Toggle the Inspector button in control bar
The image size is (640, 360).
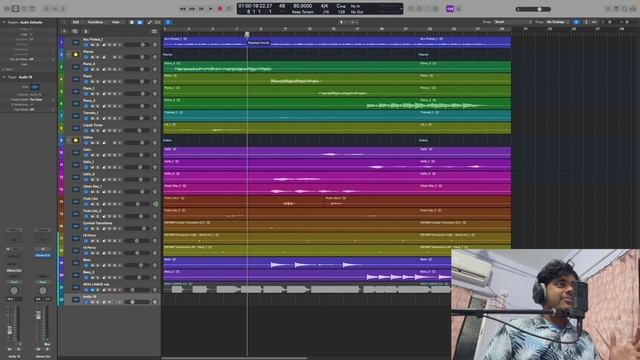15,9
